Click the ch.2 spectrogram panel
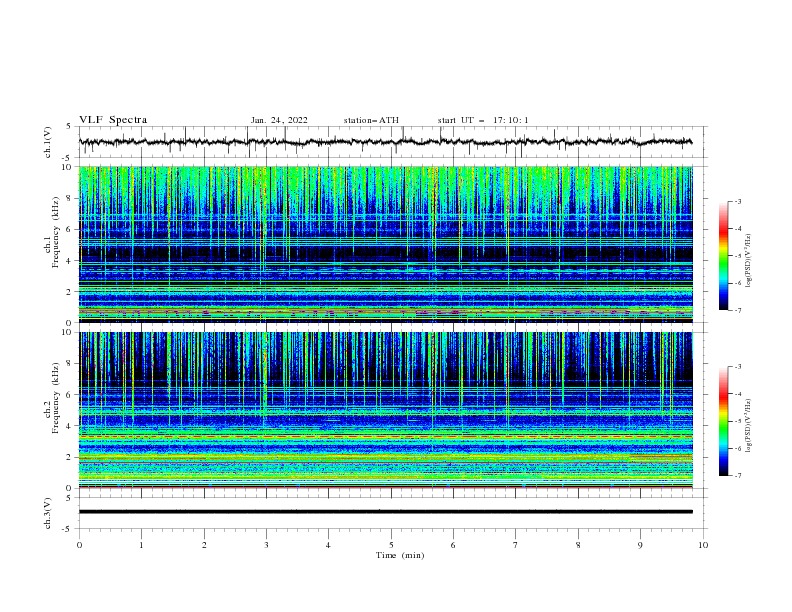Image resolution: width=792 pixels, height=612 pixels. tap(386, 410)
